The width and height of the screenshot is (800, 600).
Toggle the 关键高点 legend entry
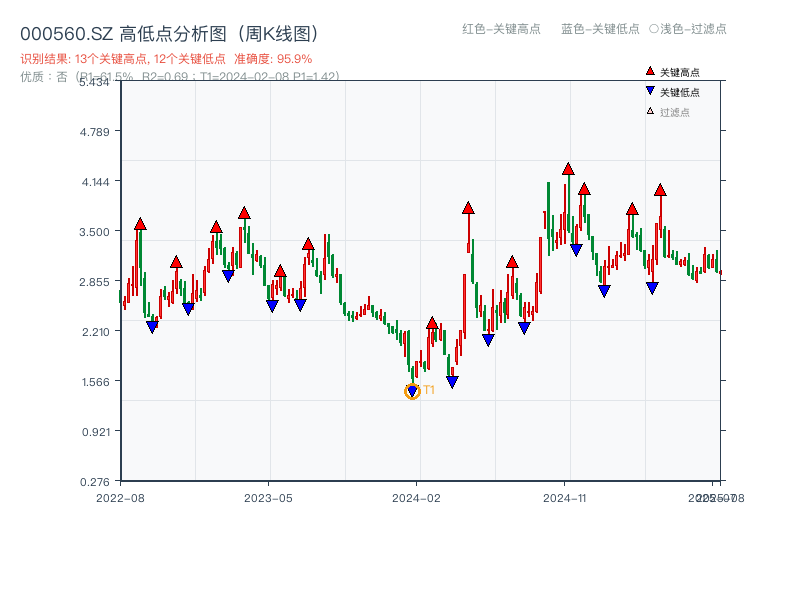tap(673, 72)
